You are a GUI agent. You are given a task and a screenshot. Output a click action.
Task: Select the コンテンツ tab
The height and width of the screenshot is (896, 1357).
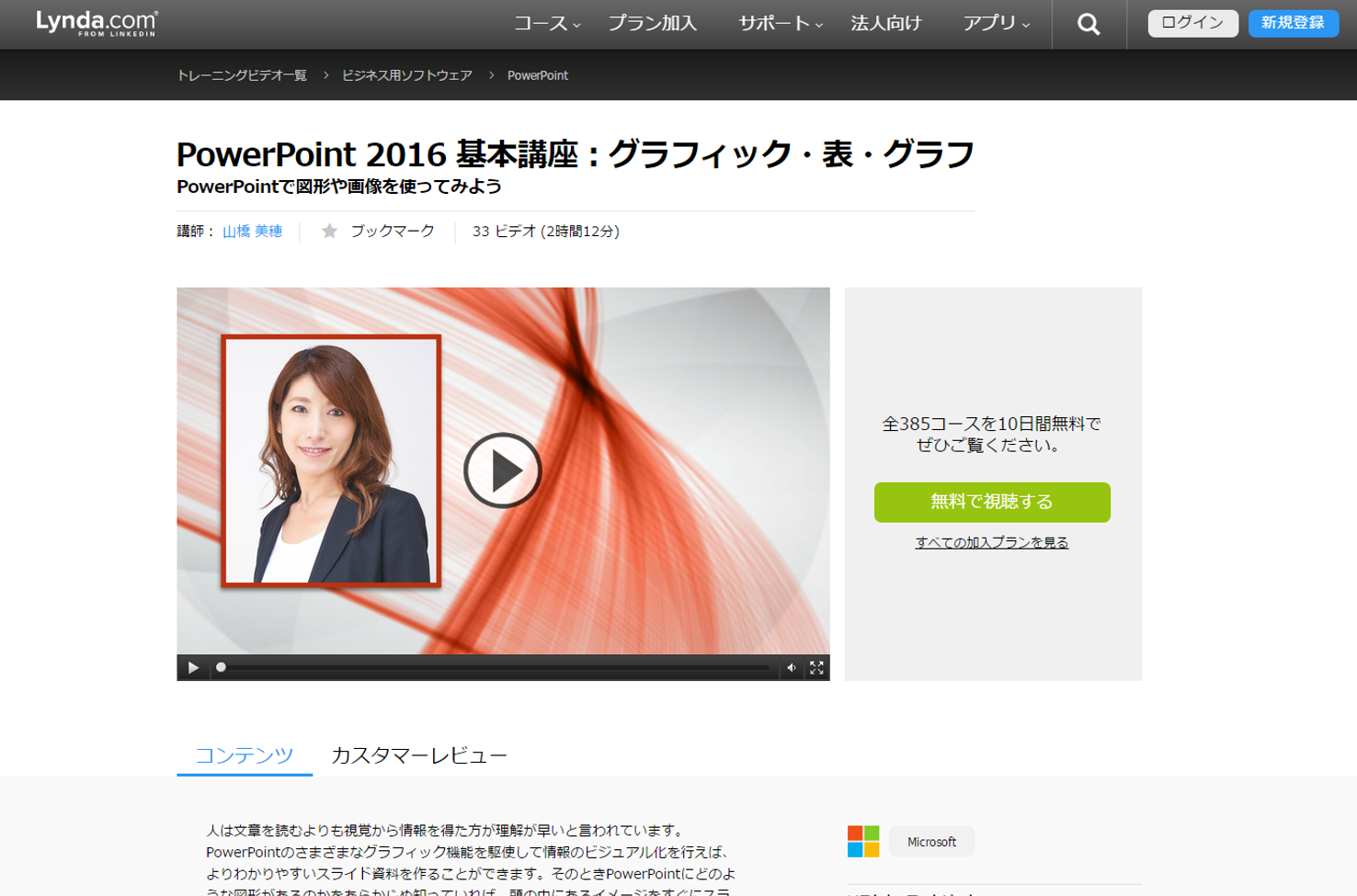coord(244,755)
